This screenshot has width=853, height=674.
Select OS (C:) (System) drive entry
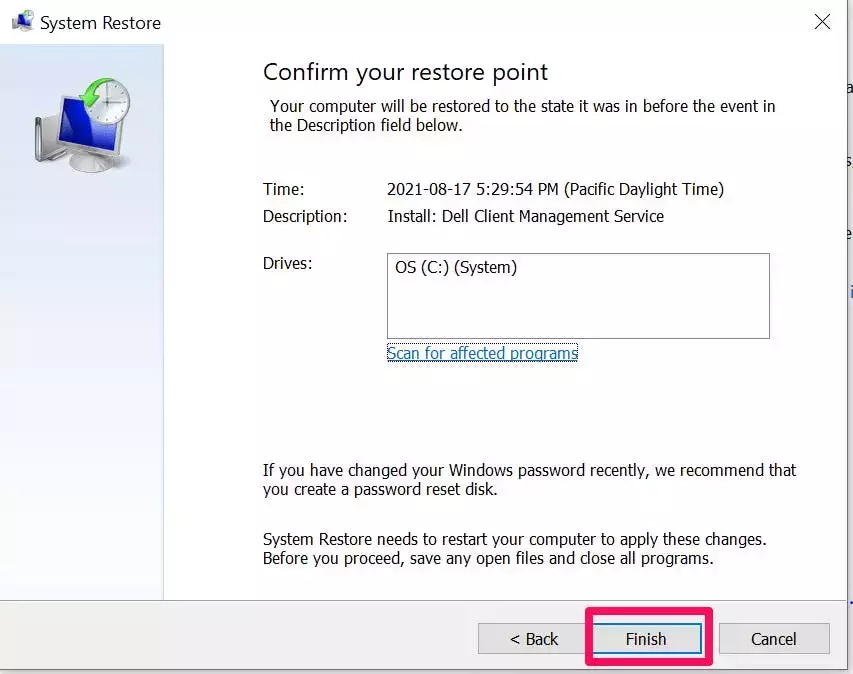(x=456, y=268)
